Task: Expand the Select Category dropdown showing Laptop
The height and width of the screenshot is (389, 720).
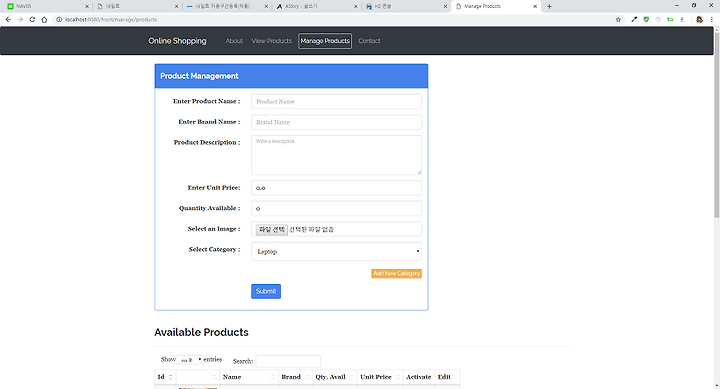Action: pos(336,252)
